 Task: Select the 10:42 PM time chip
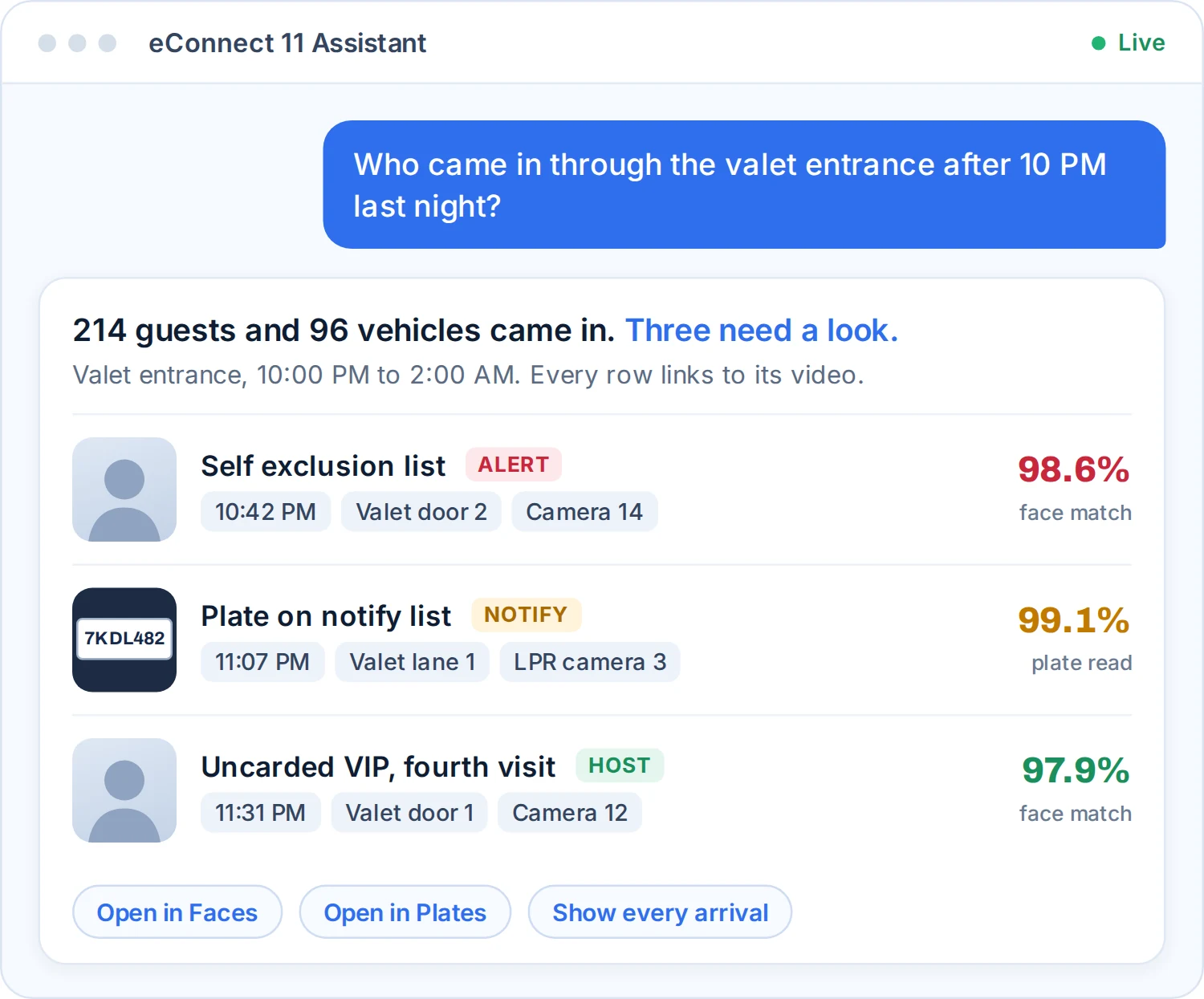click(266, 512)
